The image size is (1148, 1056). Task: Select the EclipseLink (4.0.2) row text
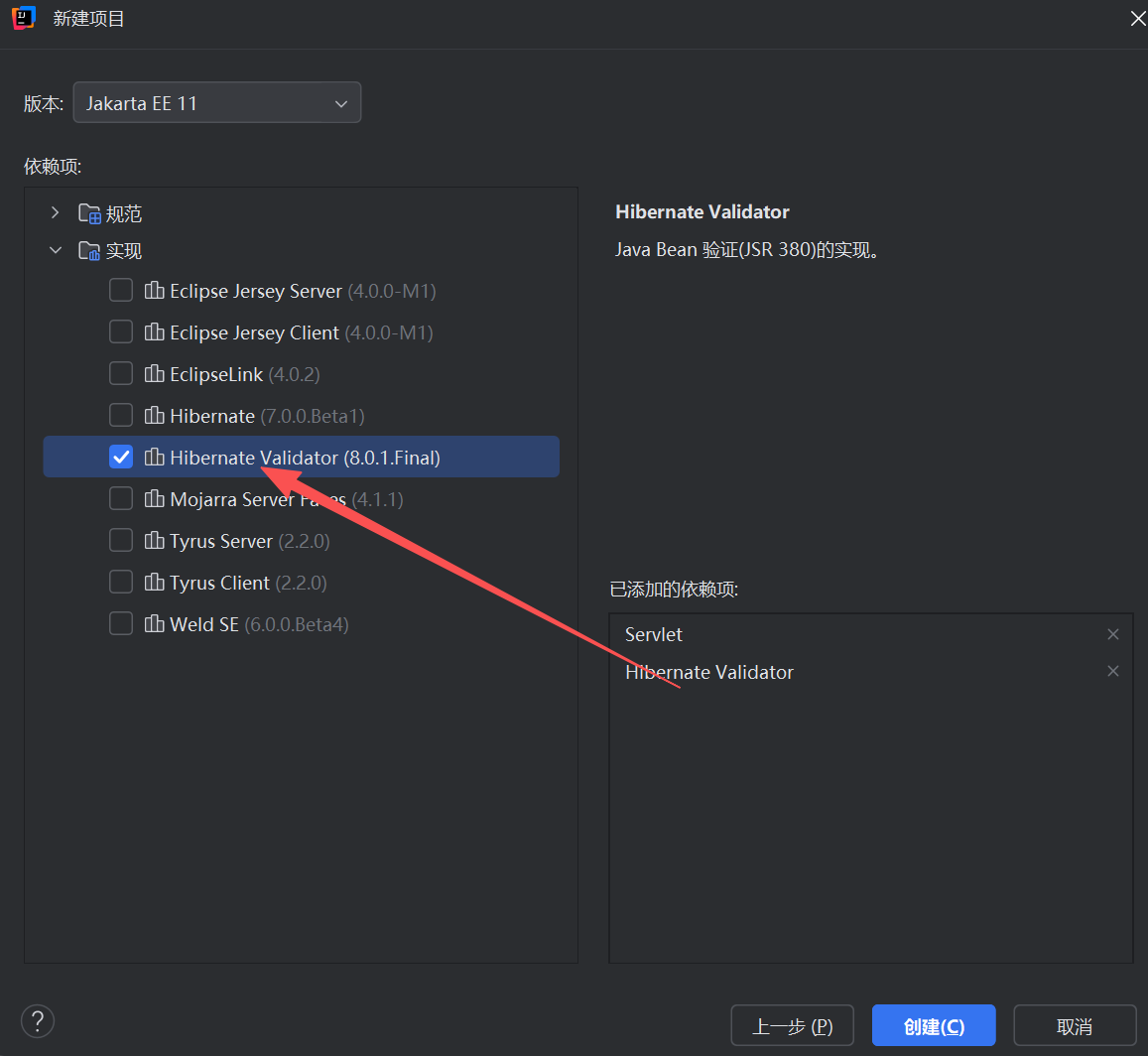[x=244, y=375]
